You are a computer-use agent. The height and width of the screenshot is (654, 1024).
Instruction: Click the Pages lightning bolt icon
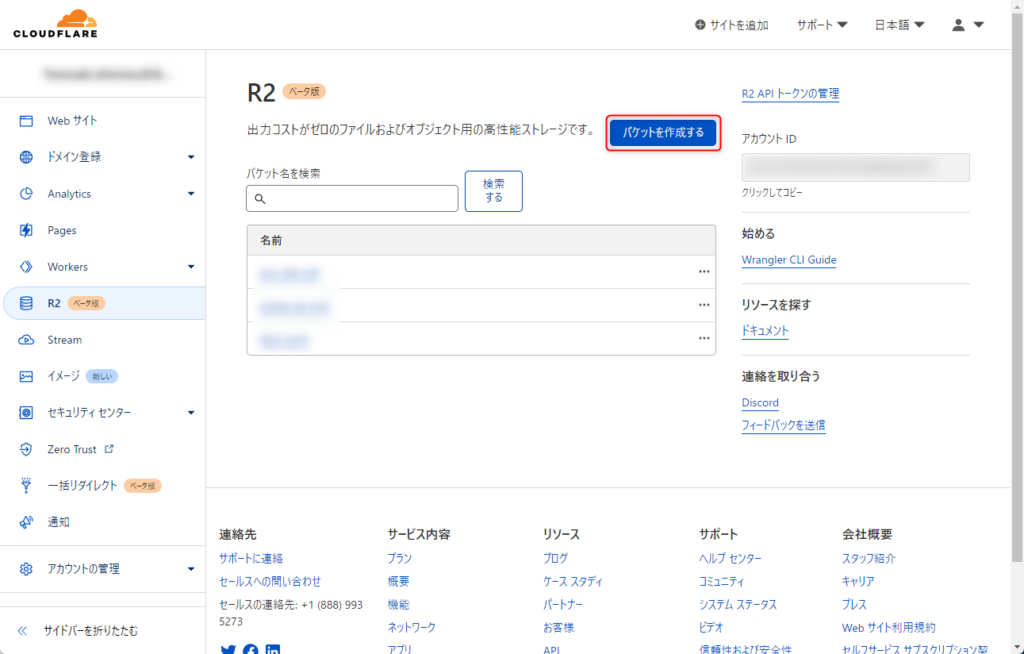coord(26,230)
